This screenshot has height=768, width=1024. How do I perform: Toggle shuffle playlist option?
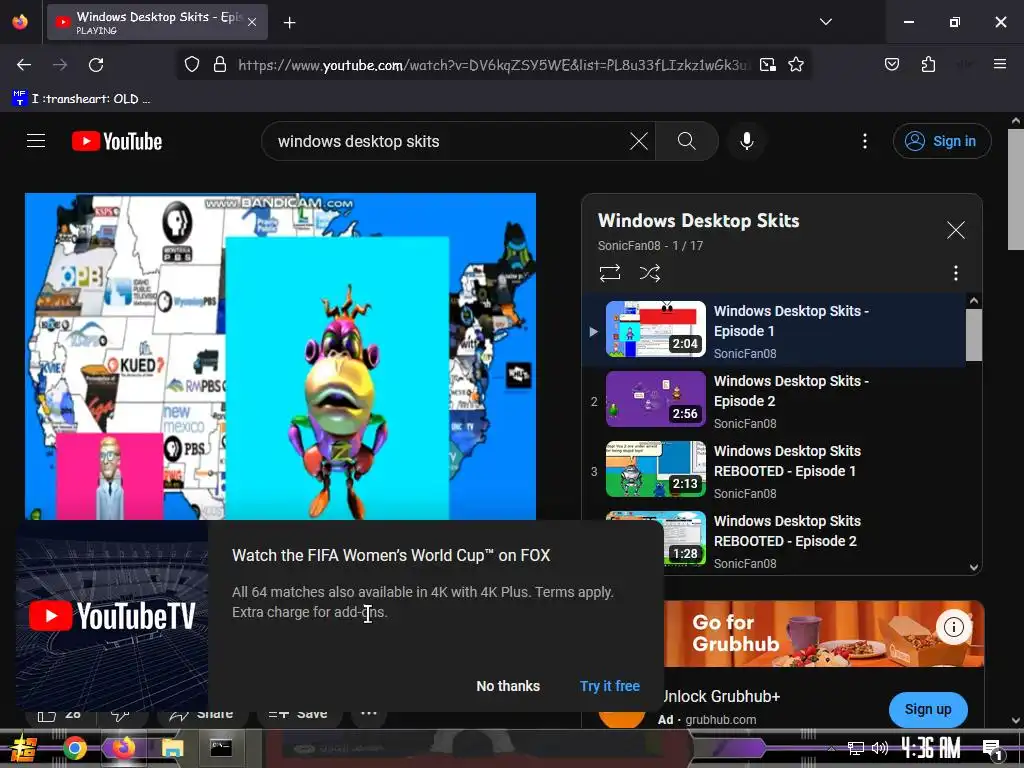pyautogui.click(x=650, y=272)
